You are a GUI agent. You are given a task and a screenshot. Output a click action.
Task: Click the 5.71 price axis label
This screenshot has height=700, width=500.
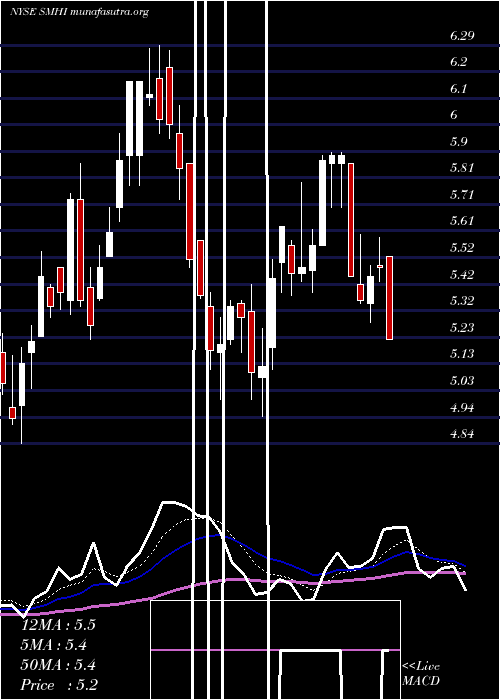462,195
